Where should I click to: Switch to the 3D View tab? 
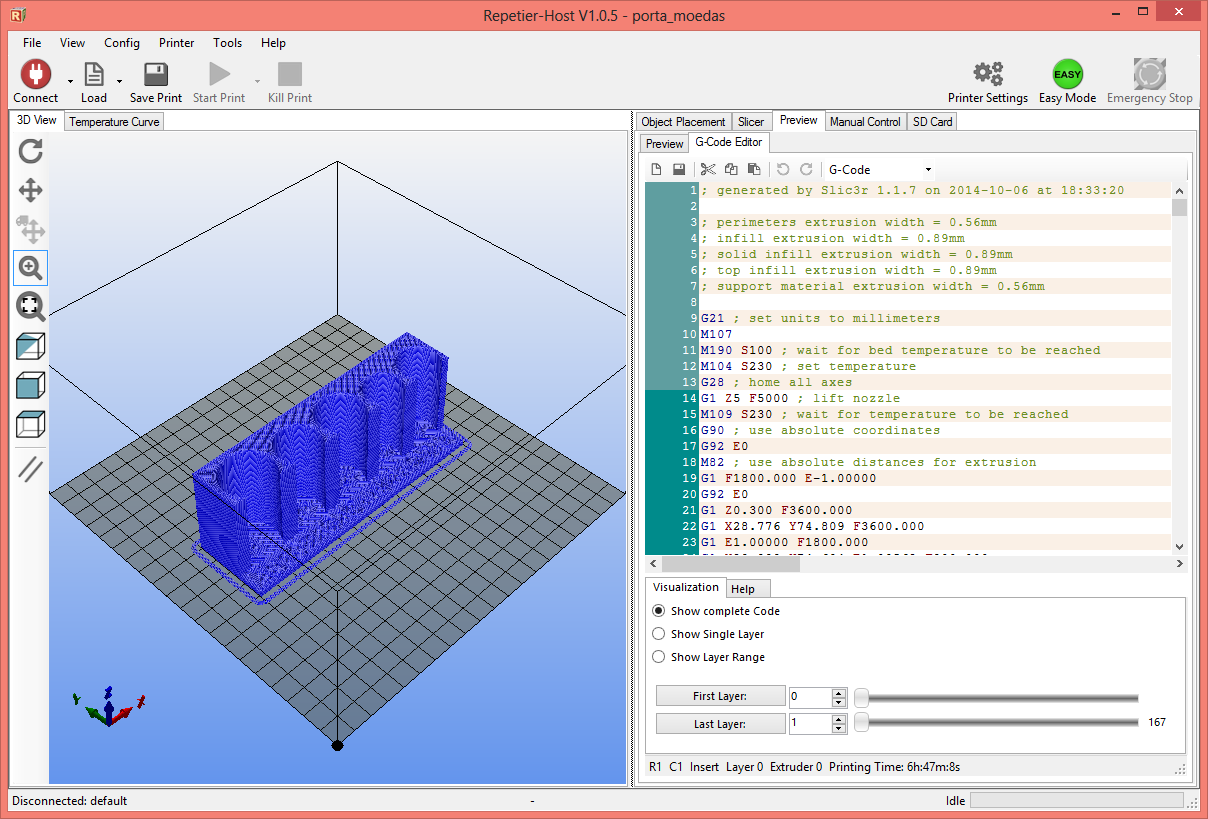click(x=37, y=120)
